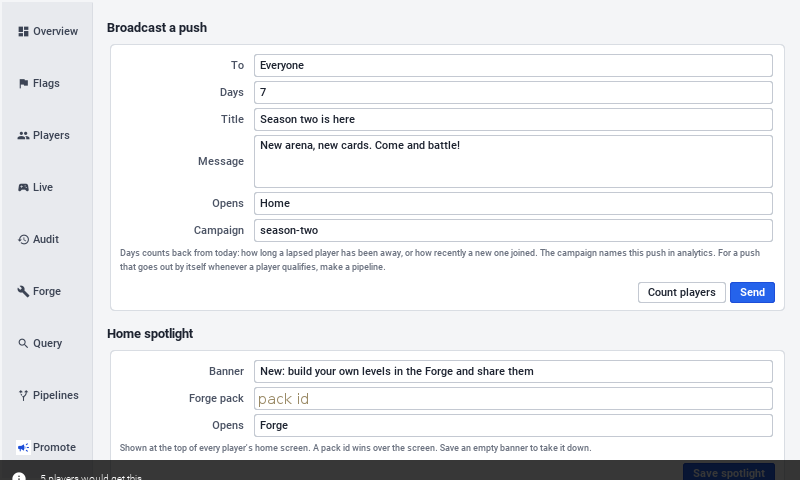Viewport: 800px width, 480px height.
Task: Open the Overview dashboard icon
Action: point(23,32)
